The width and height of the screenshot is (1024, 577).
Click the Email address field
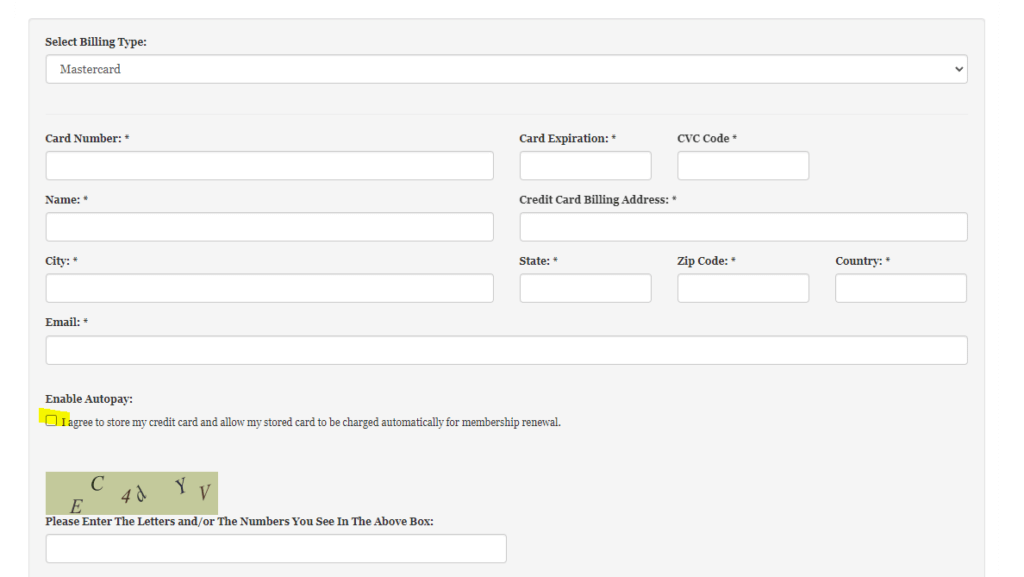point(506,350)
